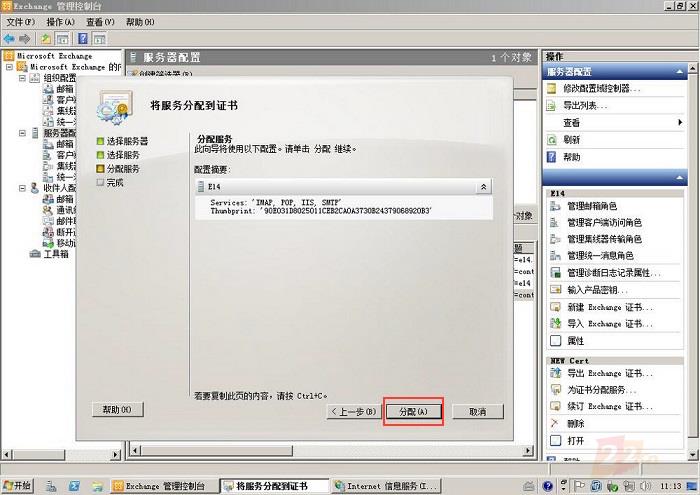
Task: Collapse the 服务器配置 tree node
Action: [x=22, y=133]
